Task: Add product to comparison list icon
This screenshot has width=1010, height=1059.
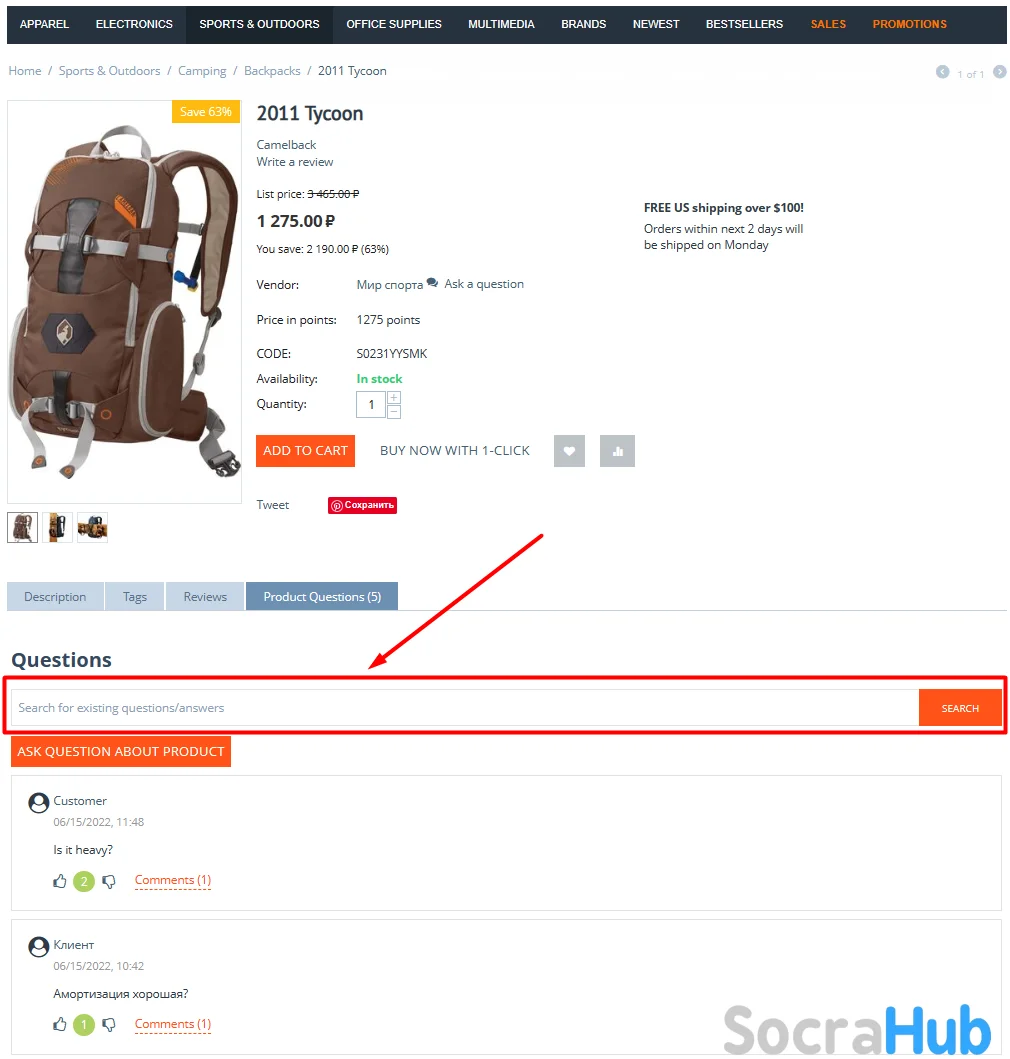Action: tap(617, 450)
